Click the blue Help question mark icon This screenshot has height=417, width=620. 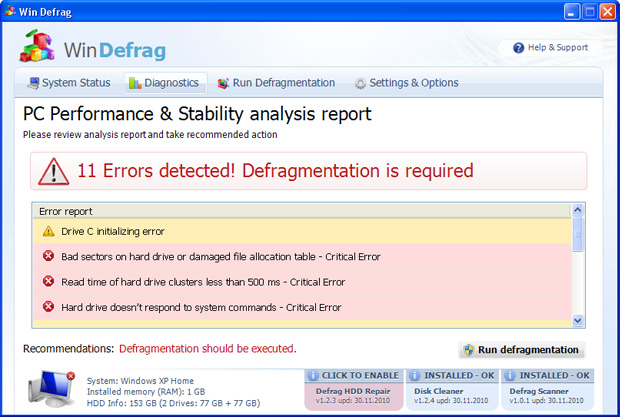coord(518,48)
